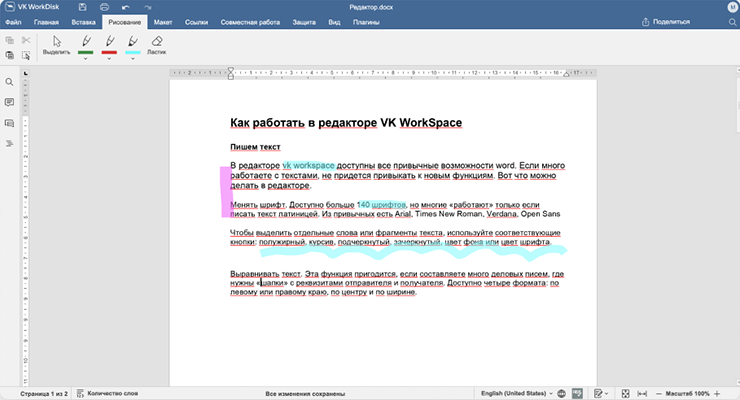The height and width of the screenshot is (400, 740).
Task: Click the cyan highlighter color bar
Action: click(133, 52)
